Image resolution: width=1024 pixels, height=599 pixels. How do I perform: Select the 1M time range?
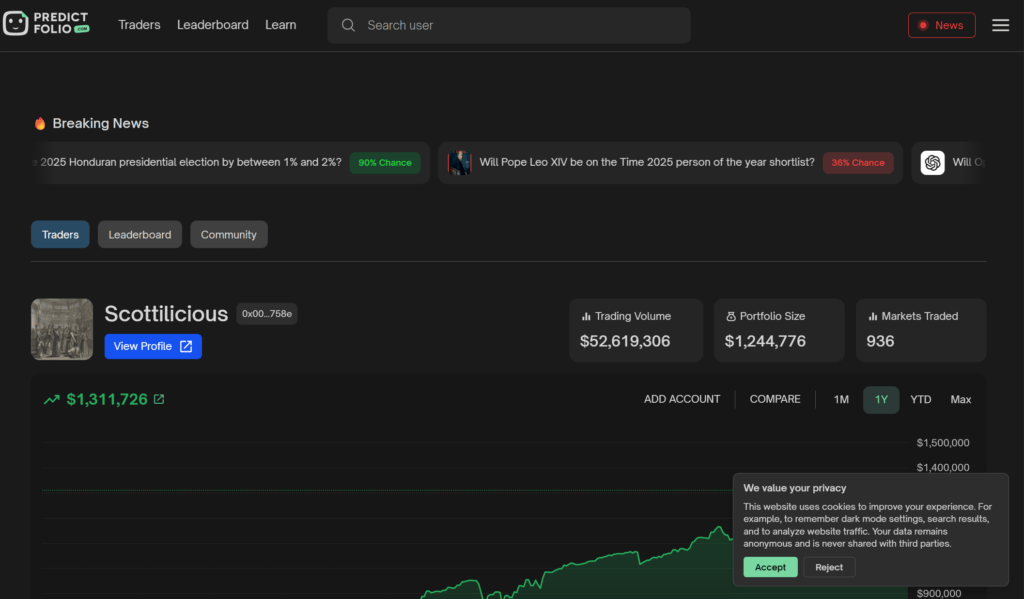click(x=841, y=399)
